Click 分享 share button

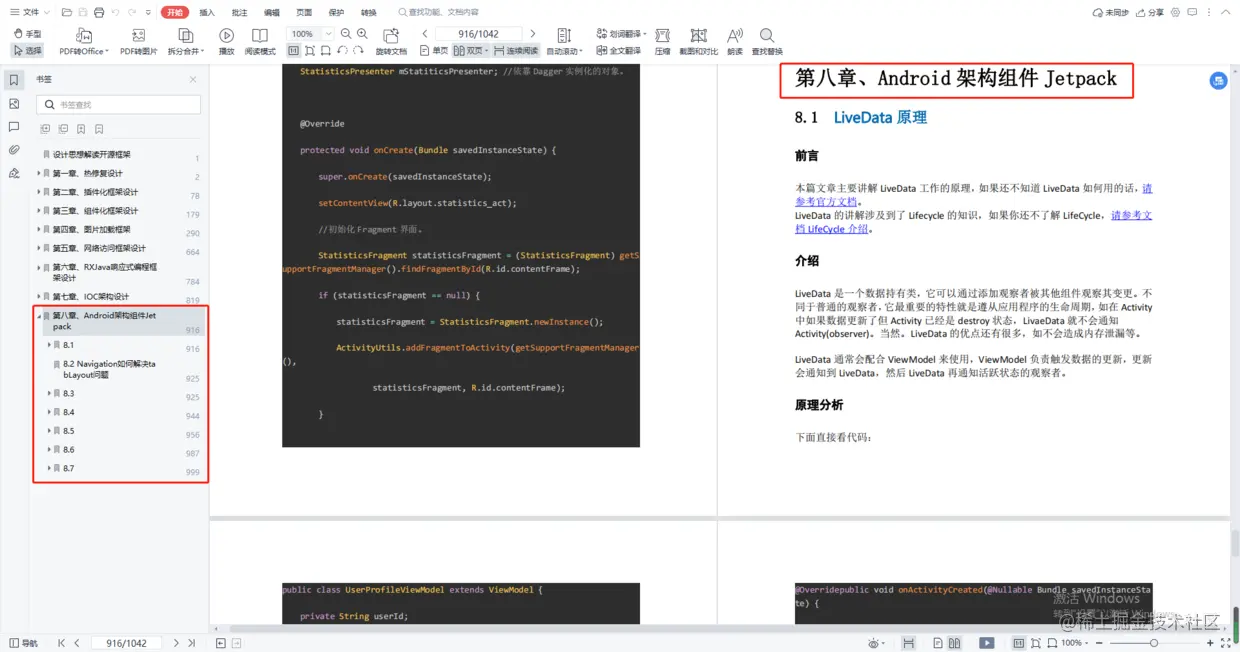tap(1150, 12)
